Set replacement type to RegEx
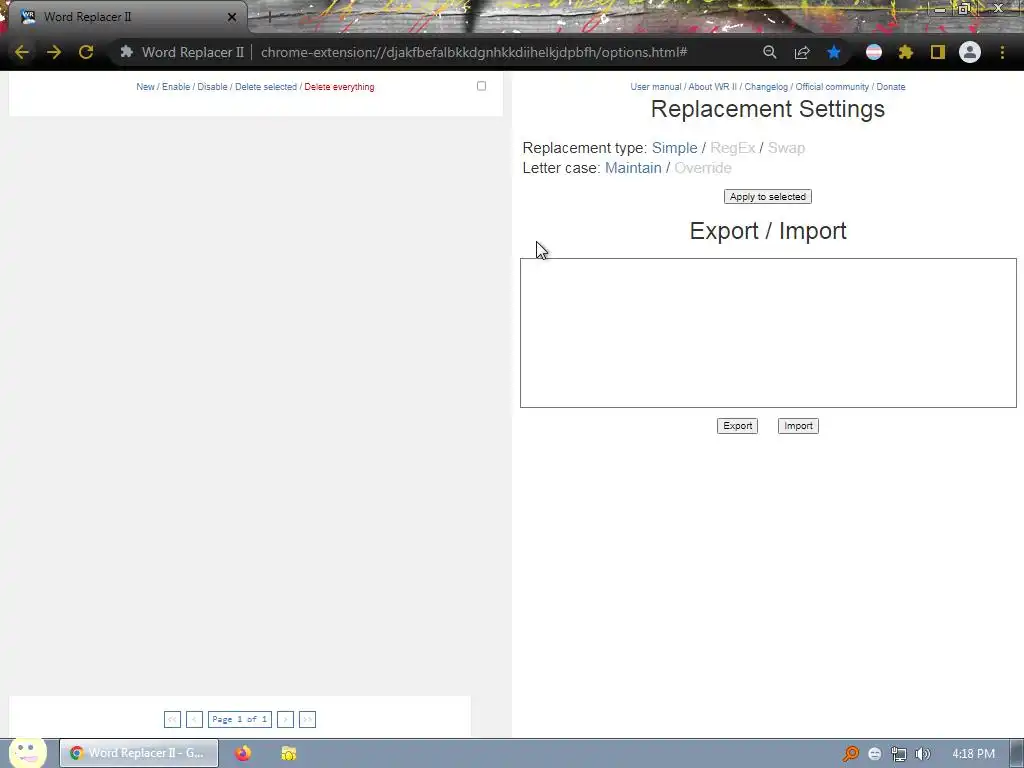Image resolution: width=1024 pixels, height=768 pixels. (x=733, y=148)
